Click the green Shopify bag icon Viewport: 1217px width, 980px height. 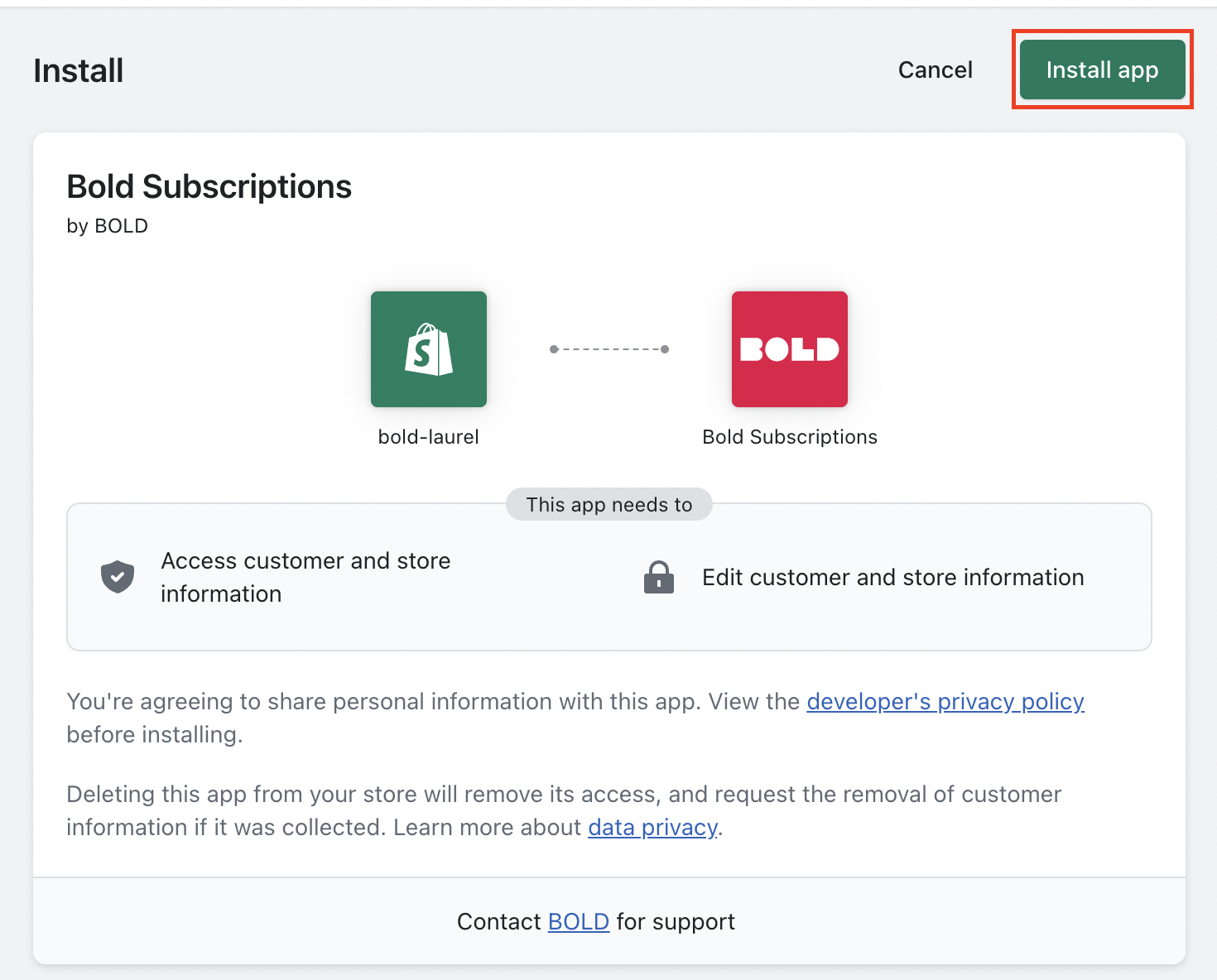click(x=429, y=349)
